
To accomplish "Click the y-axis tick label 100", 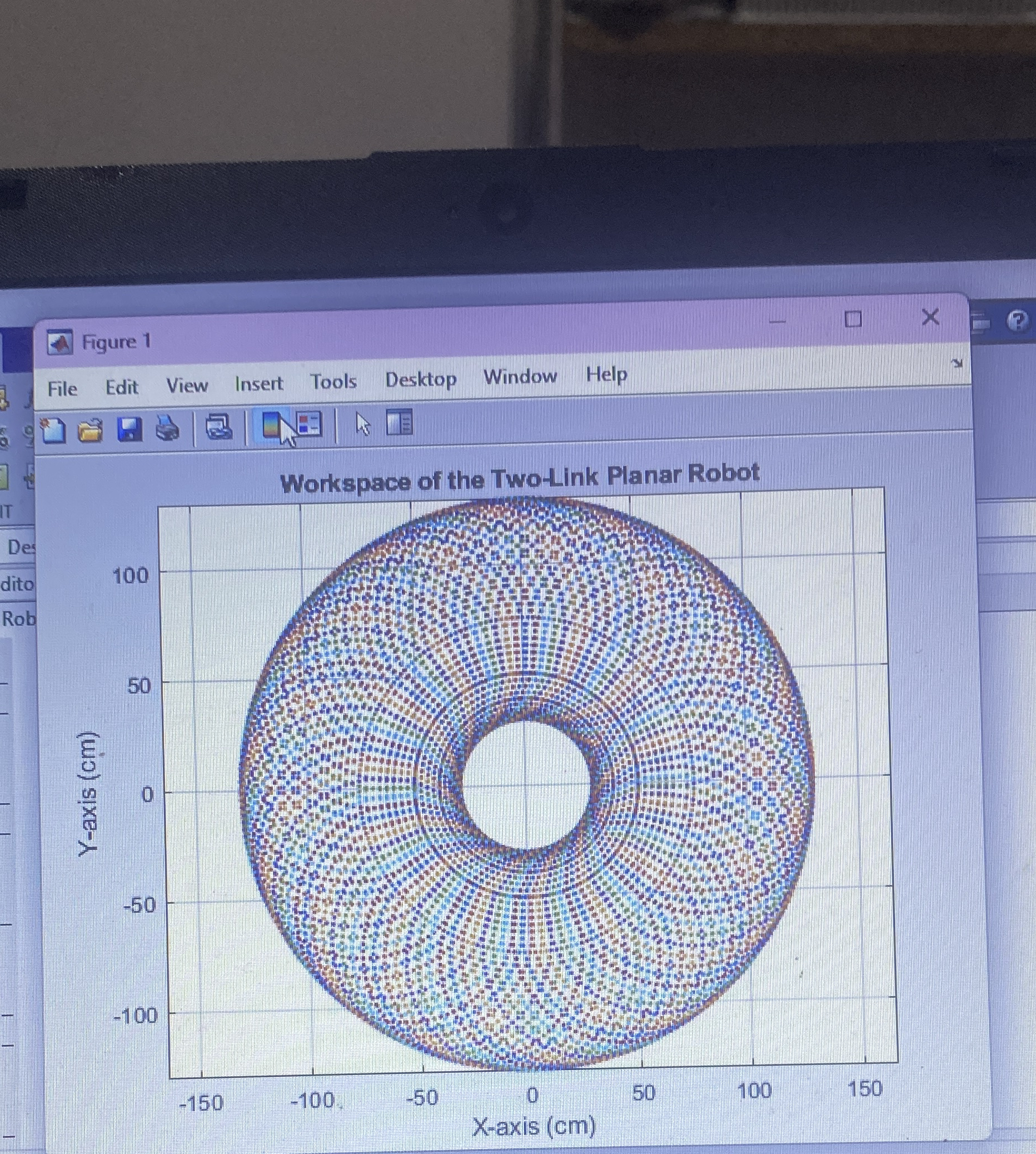I will click(x=131, y=575).
